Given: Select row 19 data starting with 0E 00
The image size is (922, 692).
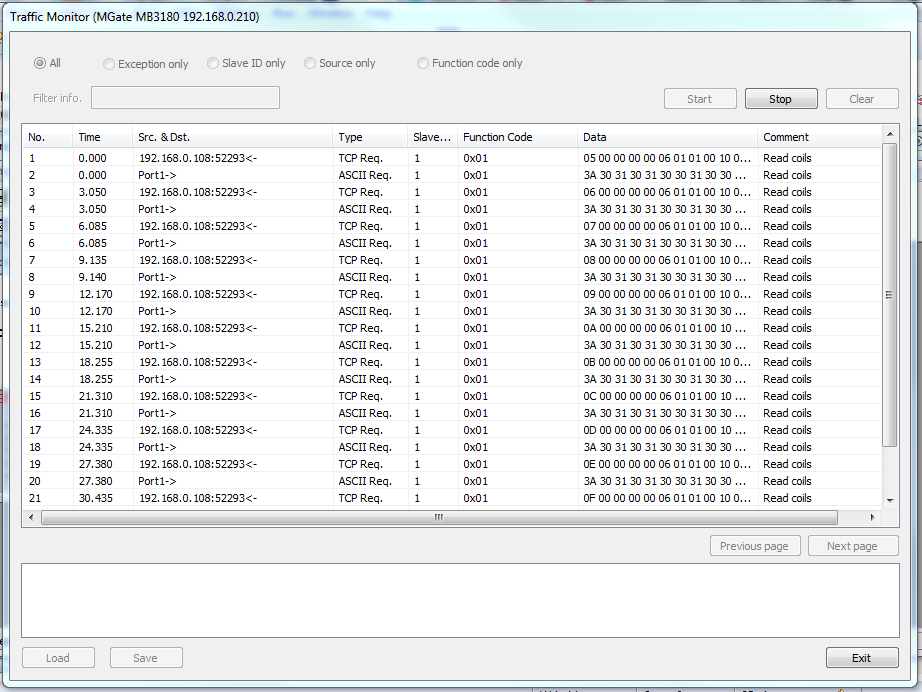Looking at the screenshot, I should pos(452,465).
